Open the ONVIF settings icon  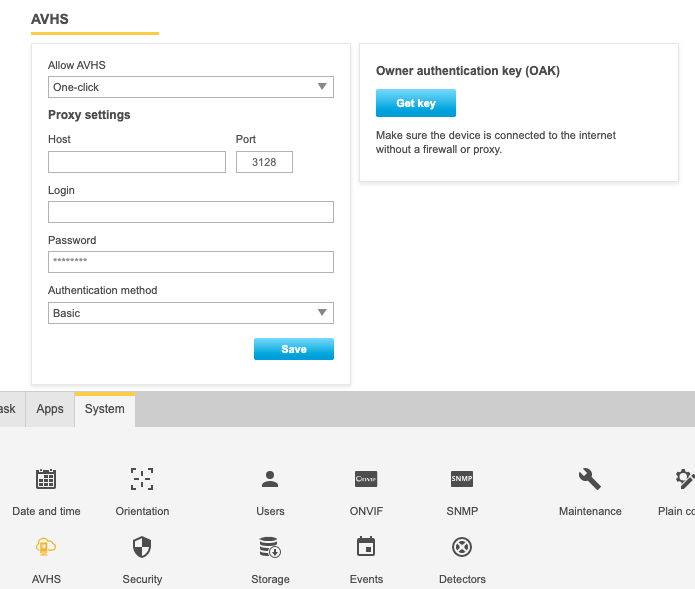[366, 479]
